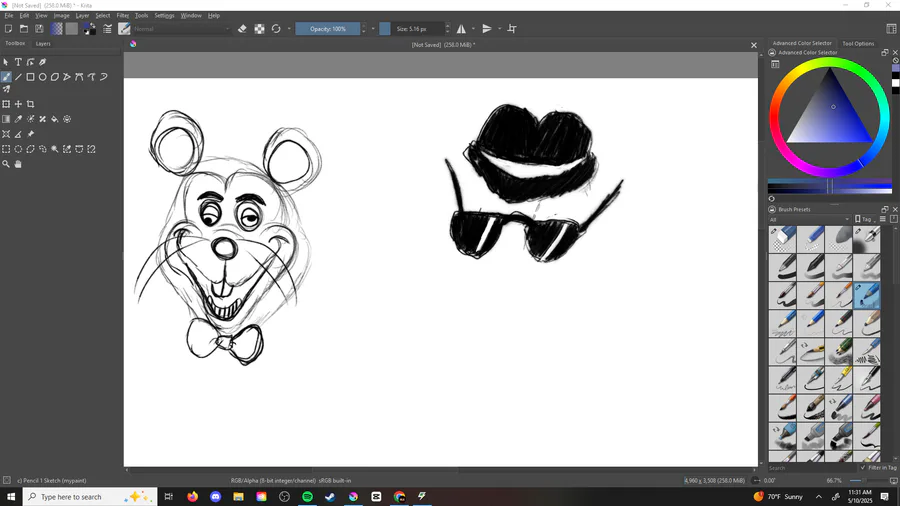Choose workspace from top-right icon
The height and width of the screenshot is (506, 900).
coord(891,29)
